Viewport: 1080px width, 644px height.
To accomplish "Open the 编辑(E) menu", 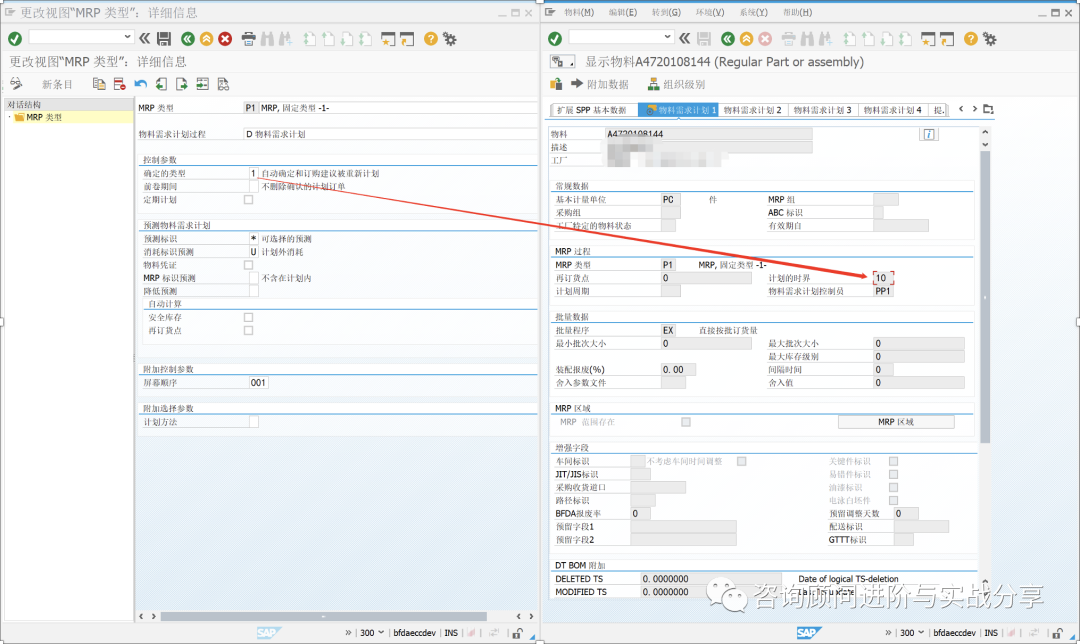I will (623, 12).
